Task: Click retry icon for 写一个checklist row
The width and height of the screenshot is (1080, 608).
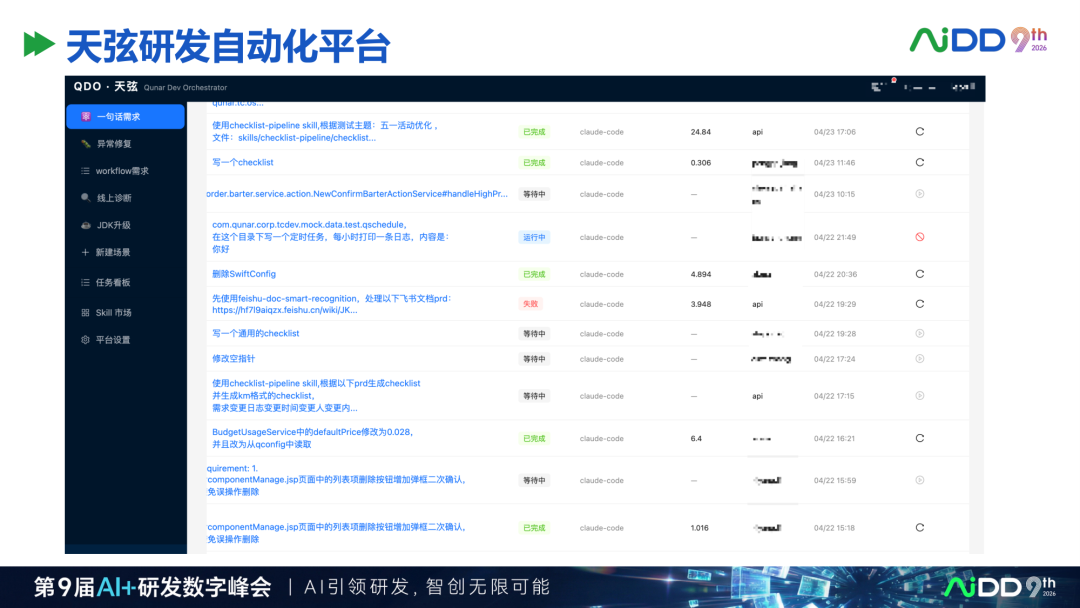Action: click(x=920, y=163)
